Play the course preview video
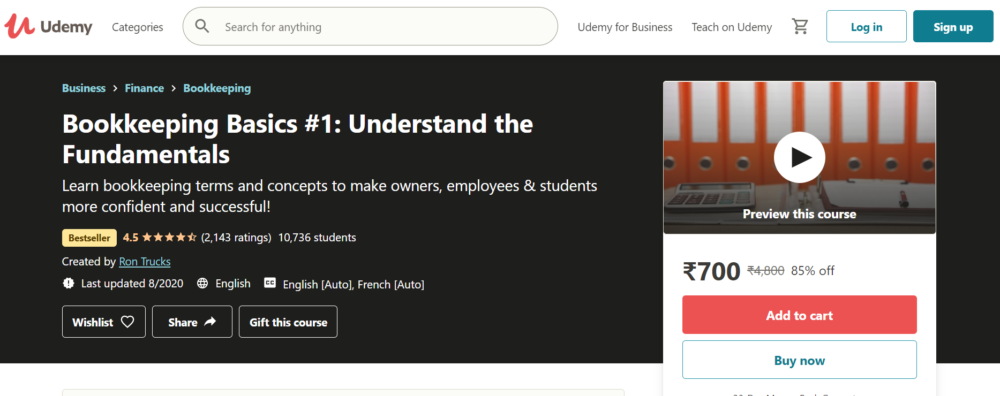The width and height of the screenshot is (1000, 396). pyautogui.click(x=799, y=158)
